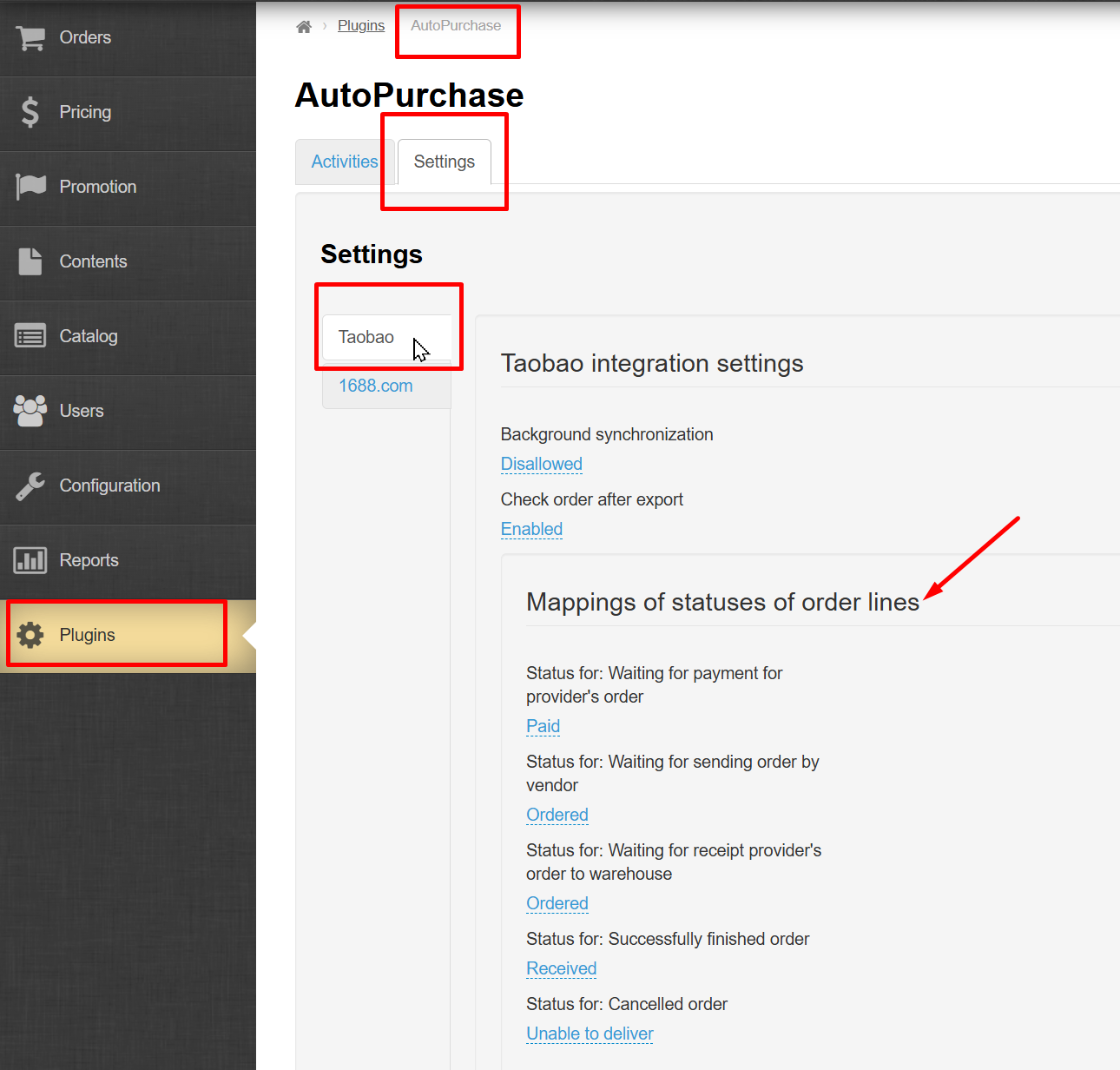Screen dimensions: 1120x1070
Task: Toggle Background synchronization Disallowed value
Action: tap(541, 464)
